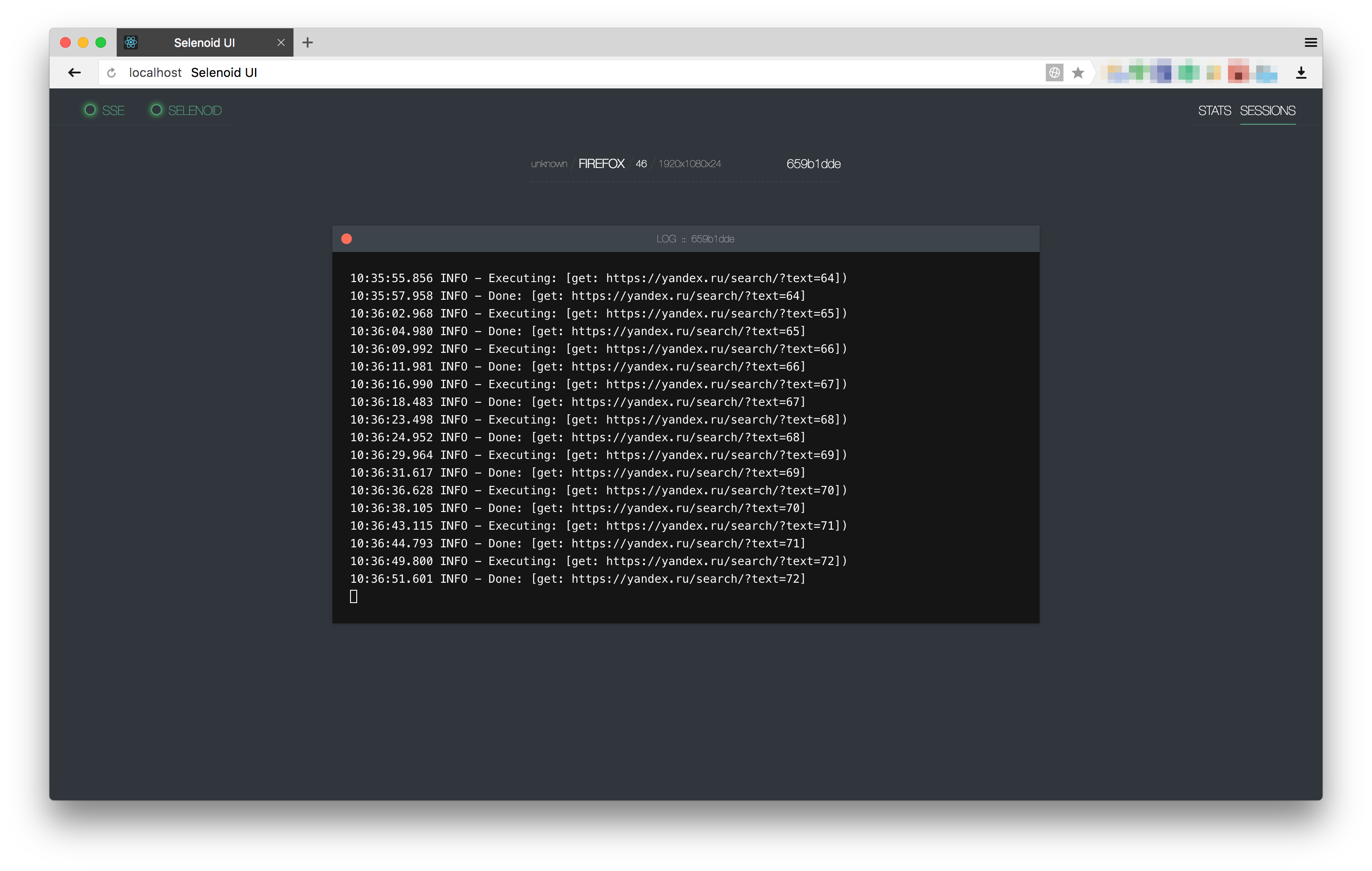This screenshot has height=871, width=1372.
Task: Open a new tab with plus button
Action: (308, 42)
